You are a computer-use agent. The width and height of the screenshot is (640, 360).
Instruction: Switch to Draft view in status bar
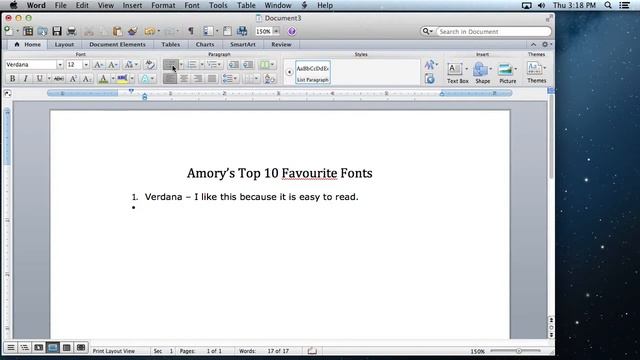coord(11,347)
